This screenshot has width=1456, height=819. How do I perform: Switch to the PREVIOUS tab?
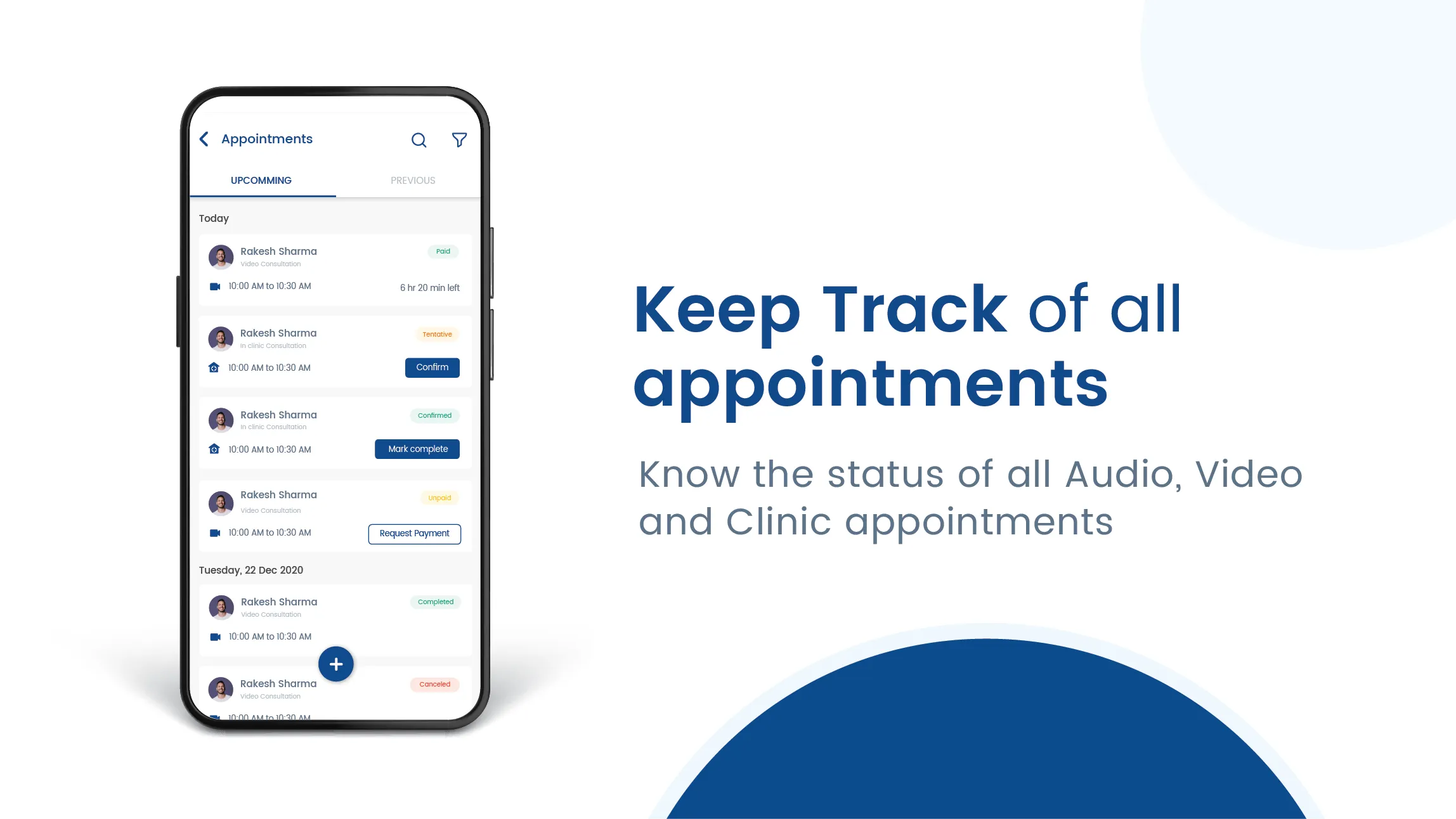(412, 180)
